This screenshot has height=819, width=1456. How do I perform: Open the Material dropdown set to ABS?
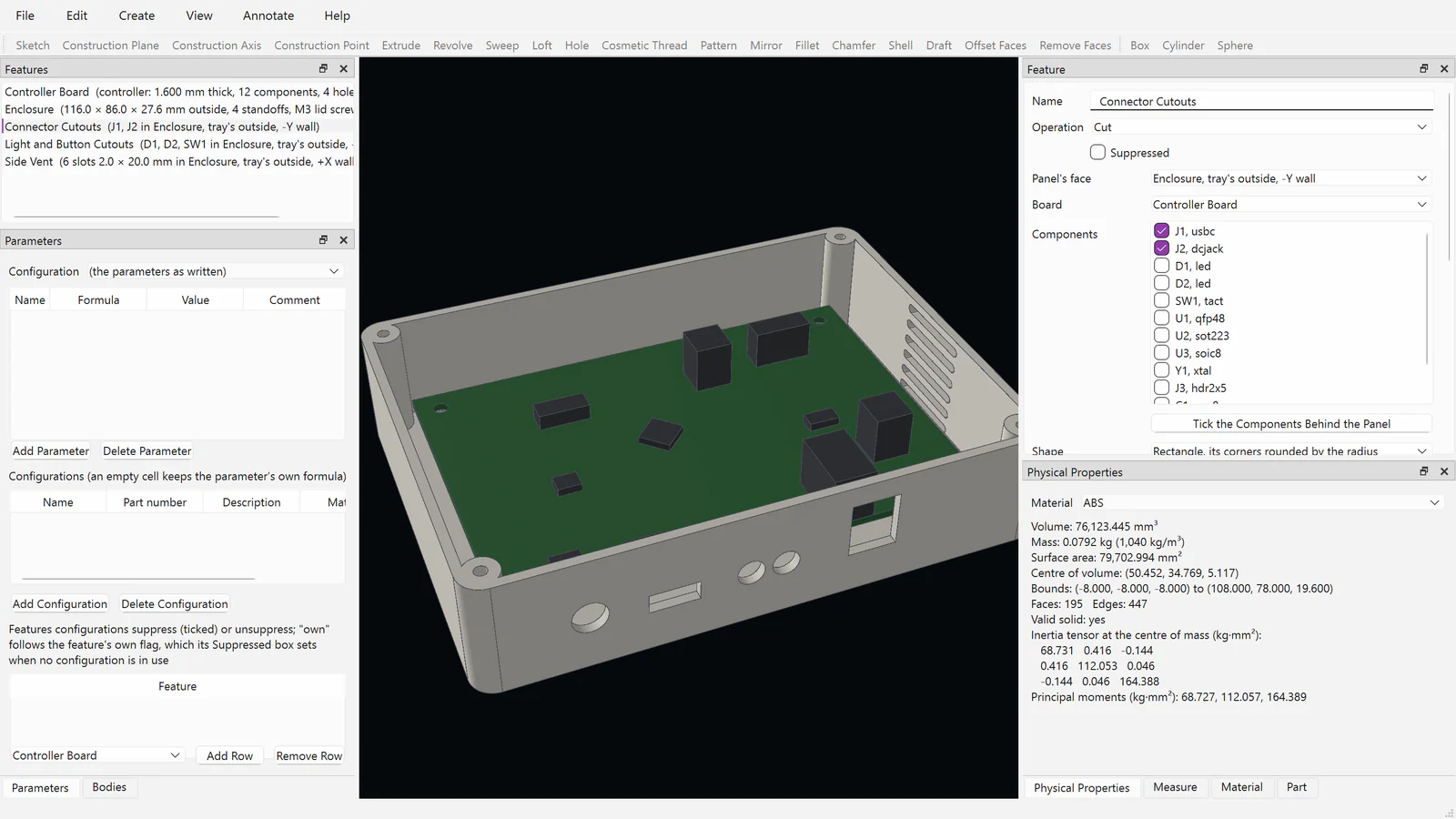click(x=1261, y=502)
